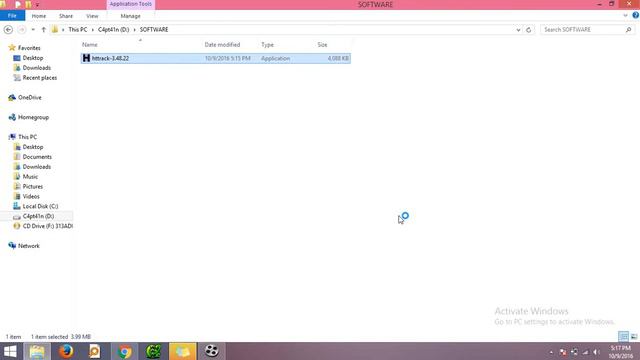This screenshot has width=640, height=360.
Task: Open the film reel app on taskbar
Action: click(x=211, y=351)
